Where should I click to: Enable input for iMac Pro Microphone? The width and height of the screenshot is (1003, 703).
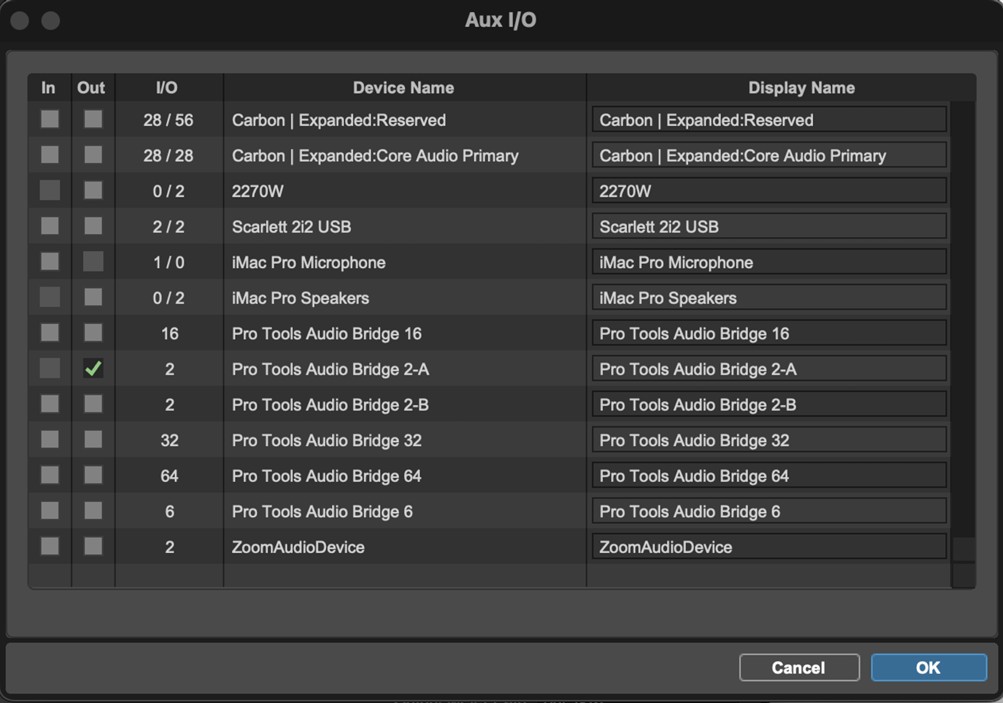[48, 261]
